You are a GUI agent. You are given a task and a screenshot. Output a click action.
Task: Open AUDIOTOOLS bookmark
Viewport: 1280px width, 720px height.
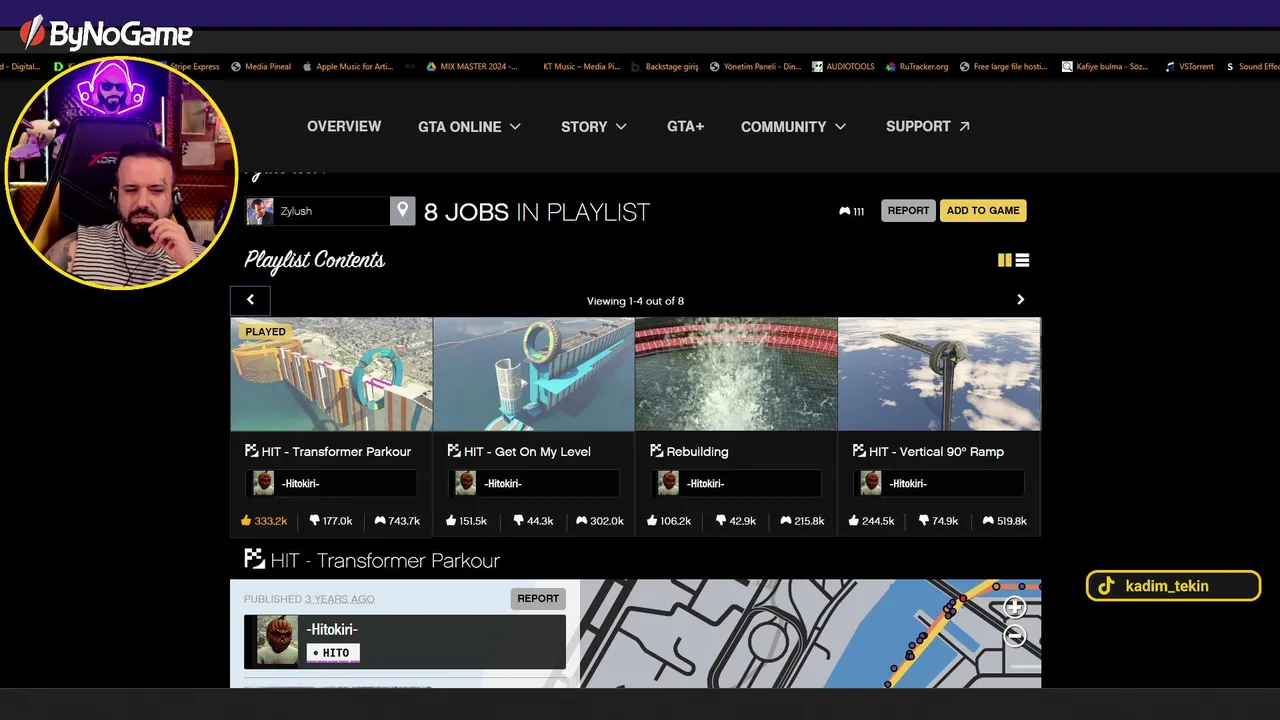[843, 66]
